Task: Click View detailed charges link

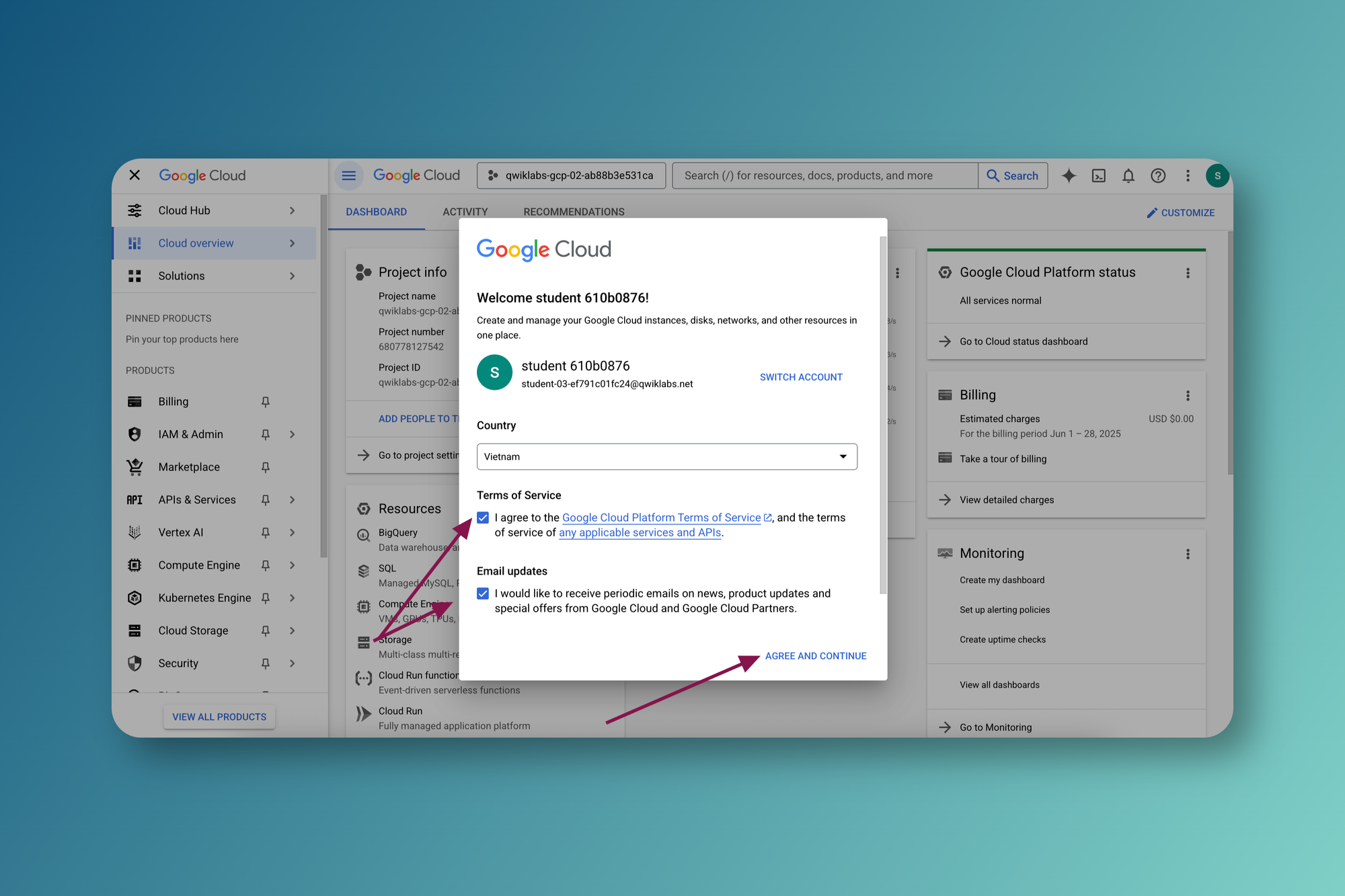Action: [x=1006, y=499]
